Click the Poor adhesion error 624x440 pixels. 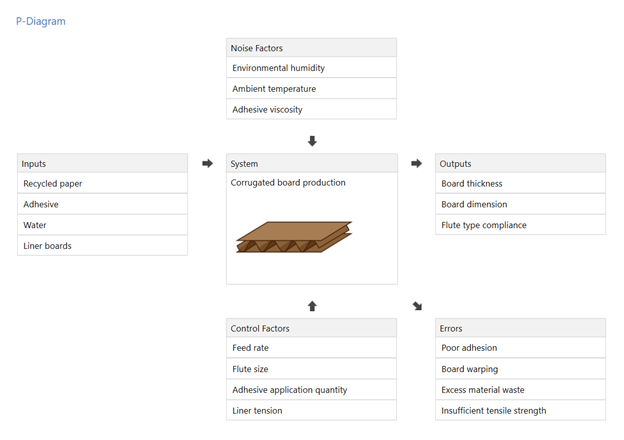[520, 348]
